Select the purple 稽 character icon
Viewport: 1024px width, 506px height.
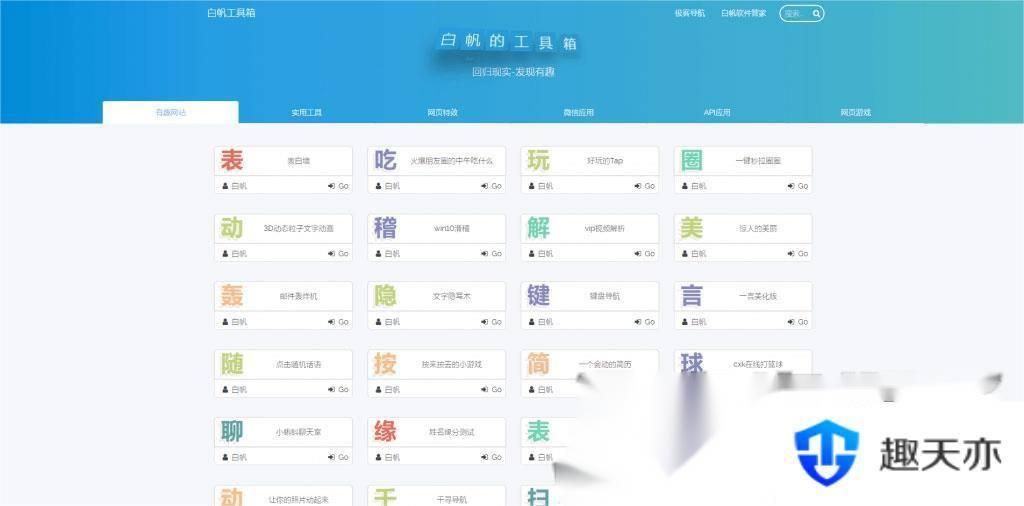tap(385, 229)
